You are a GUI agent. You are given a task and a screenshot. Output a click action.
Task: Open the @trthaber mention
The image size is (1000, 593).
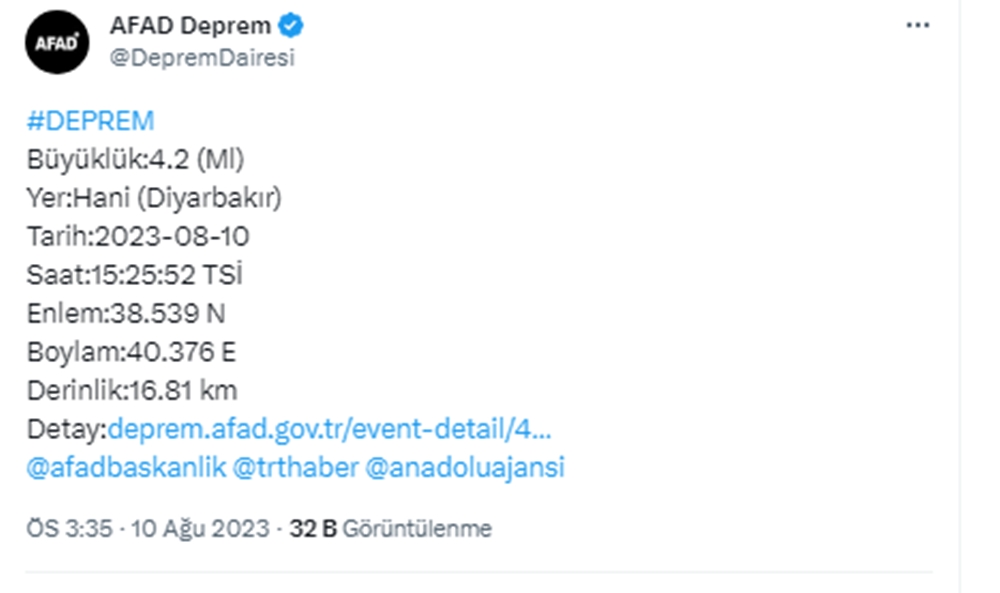coord(296,467)
